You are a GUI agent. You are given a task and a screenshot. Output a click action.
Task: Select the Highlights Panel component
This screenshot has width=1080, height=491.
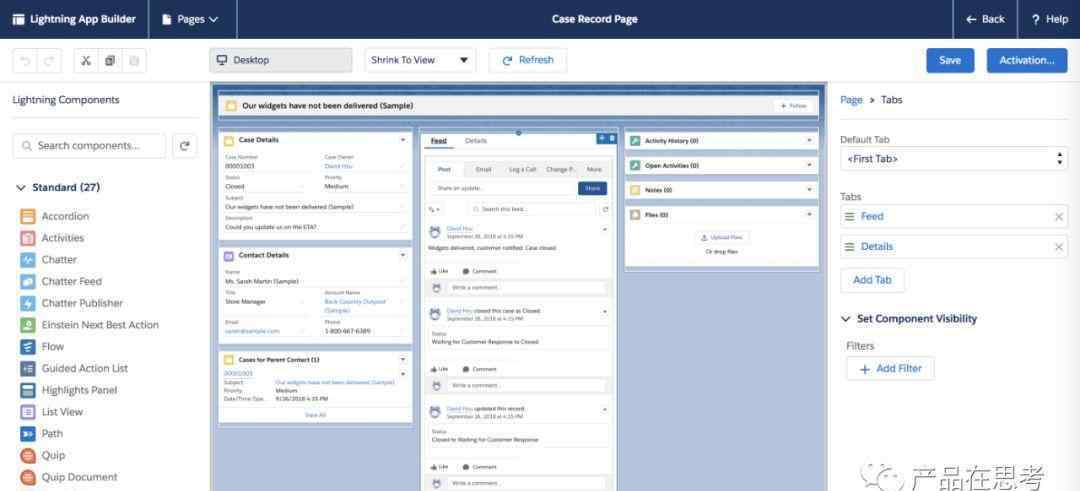click(79, 390)
